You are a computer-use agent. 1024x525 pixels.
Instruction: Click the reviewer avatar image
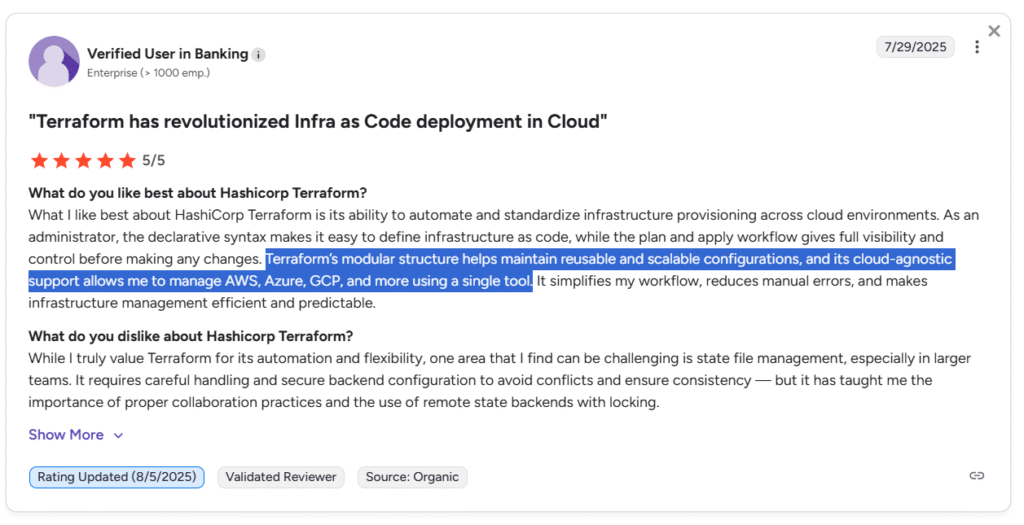click(x=54, y=61)
